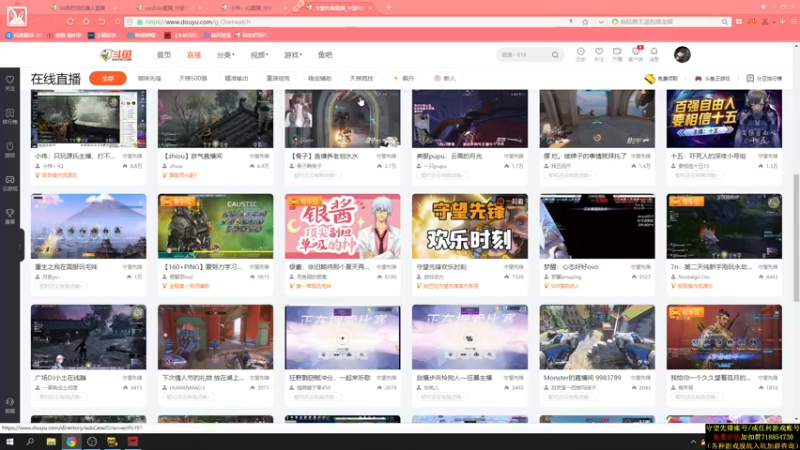Click the browser forward arrow
800x450 pixels.
point(54,22)
